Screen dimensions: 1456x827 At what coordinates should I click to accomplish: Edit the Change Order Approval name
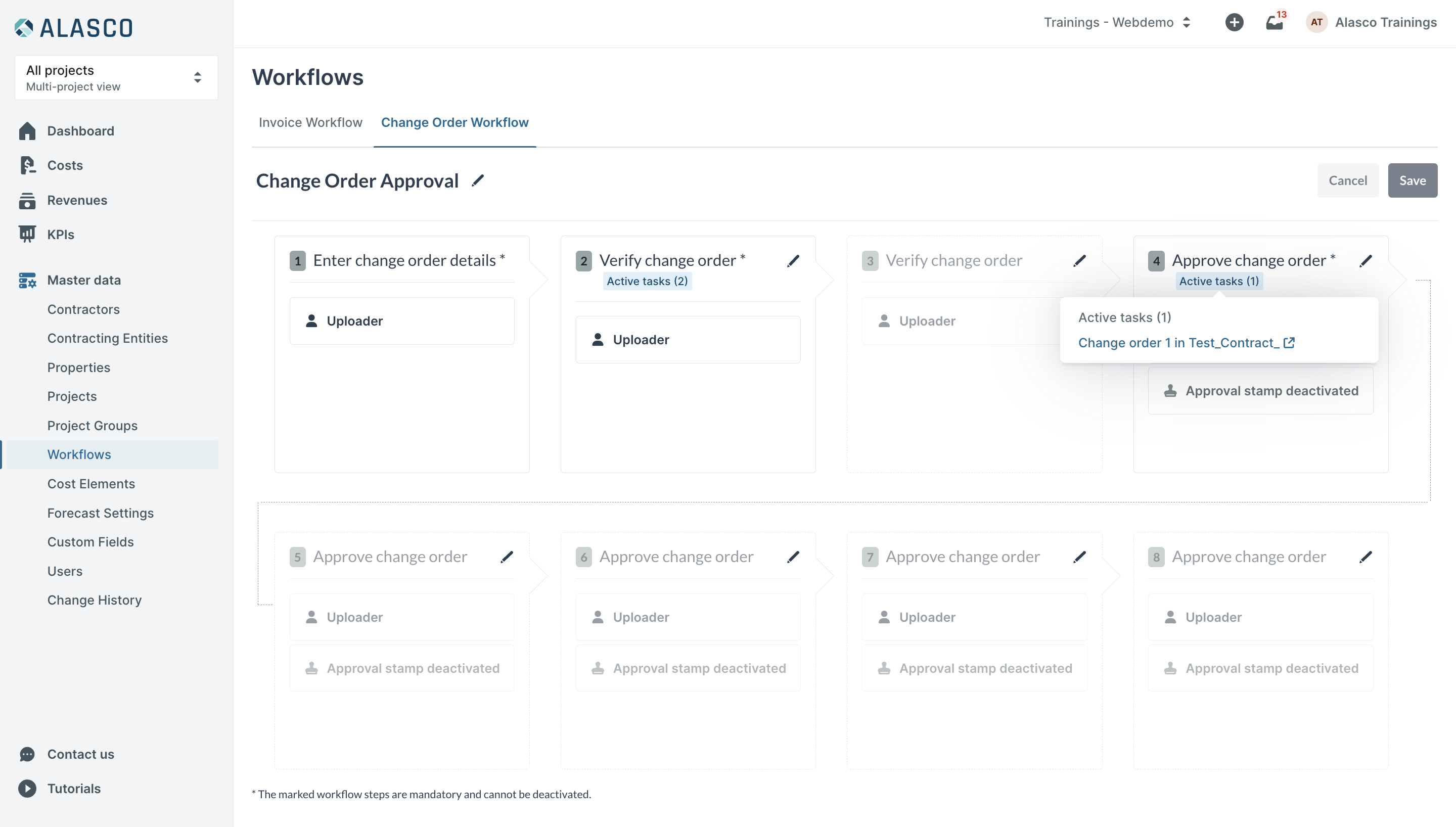(478, 180)
